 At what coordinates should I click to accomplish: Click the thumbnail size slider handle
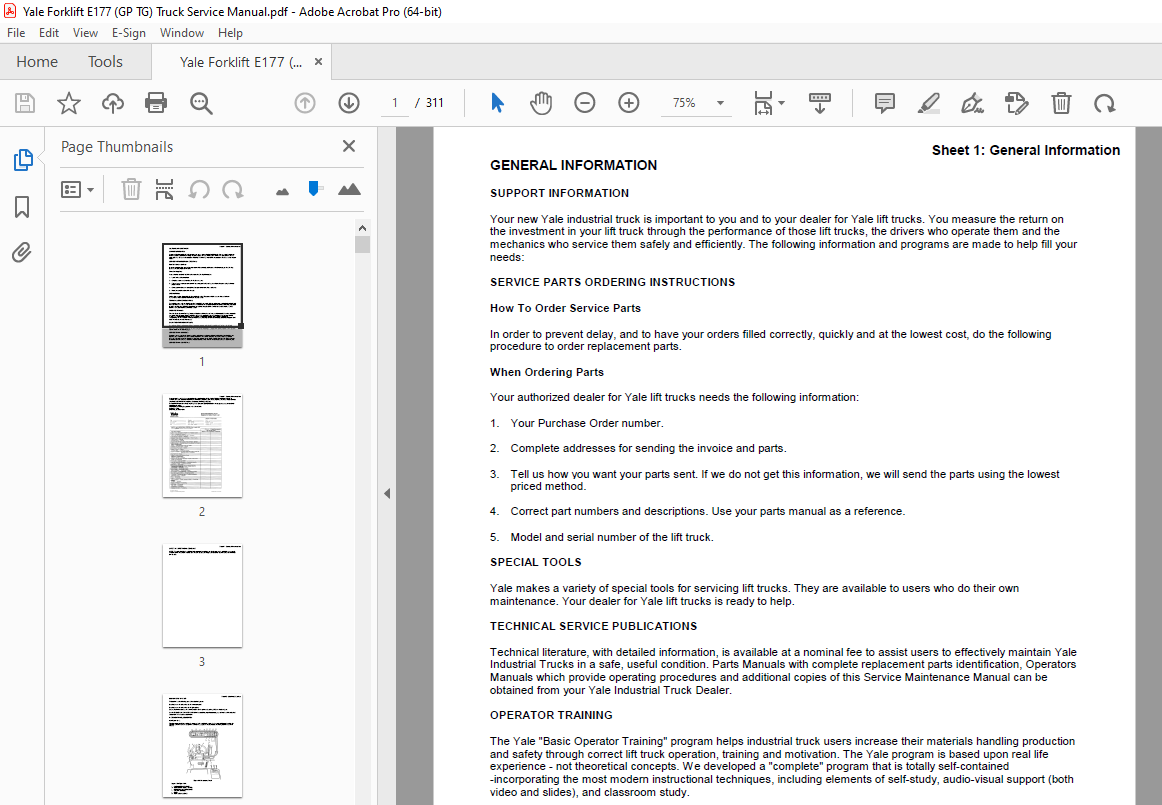coord(315,188)
